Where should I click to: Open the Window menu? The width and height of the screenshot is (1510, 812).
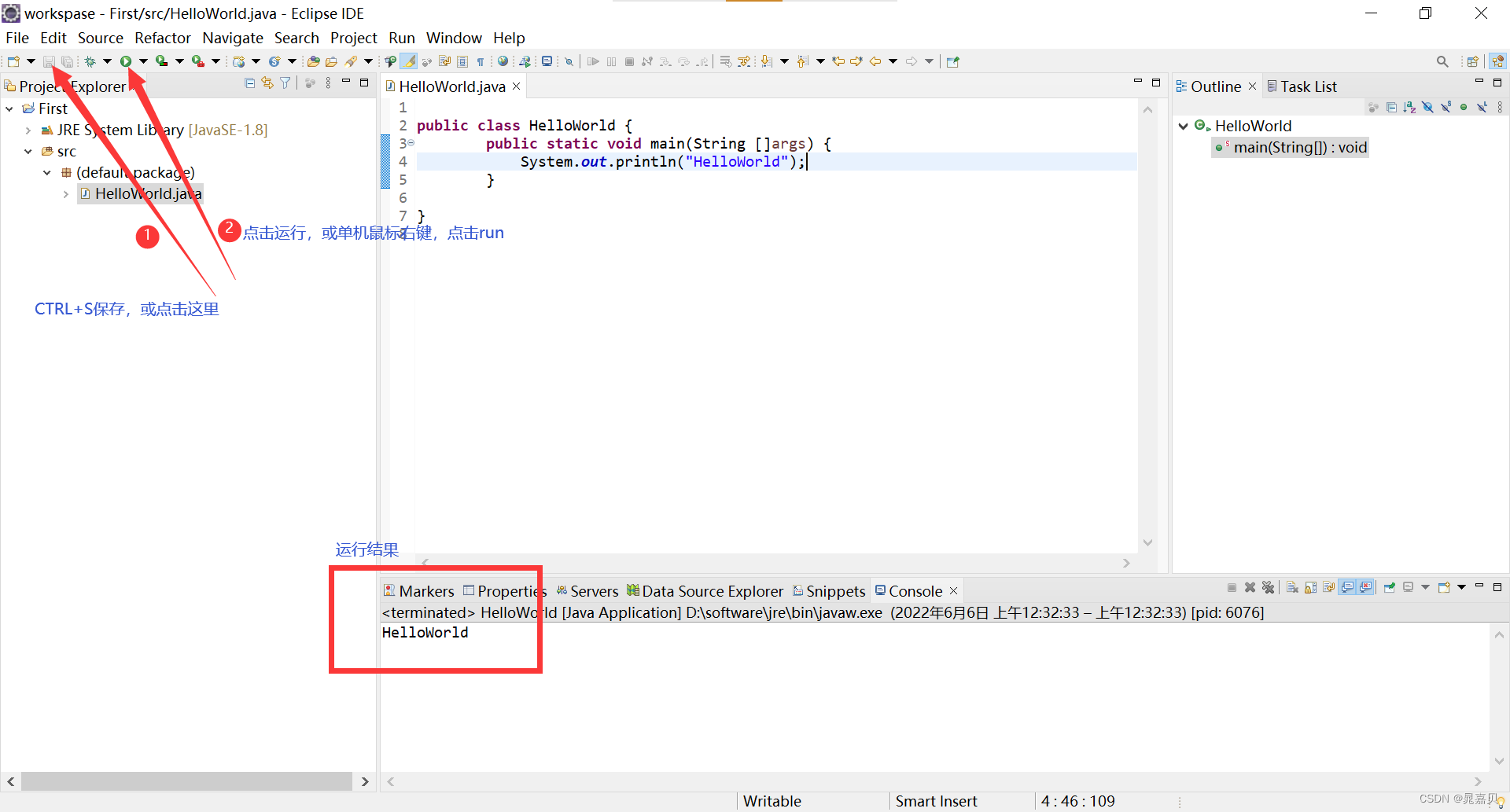[x=454, y=38]
